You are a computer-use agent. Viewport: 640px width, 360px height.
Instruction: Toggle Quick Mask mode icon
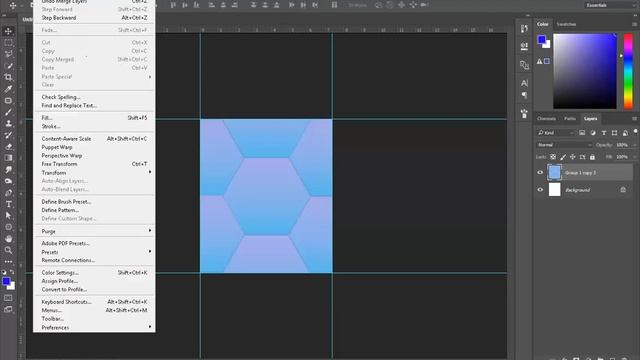[x=8, y=298]
